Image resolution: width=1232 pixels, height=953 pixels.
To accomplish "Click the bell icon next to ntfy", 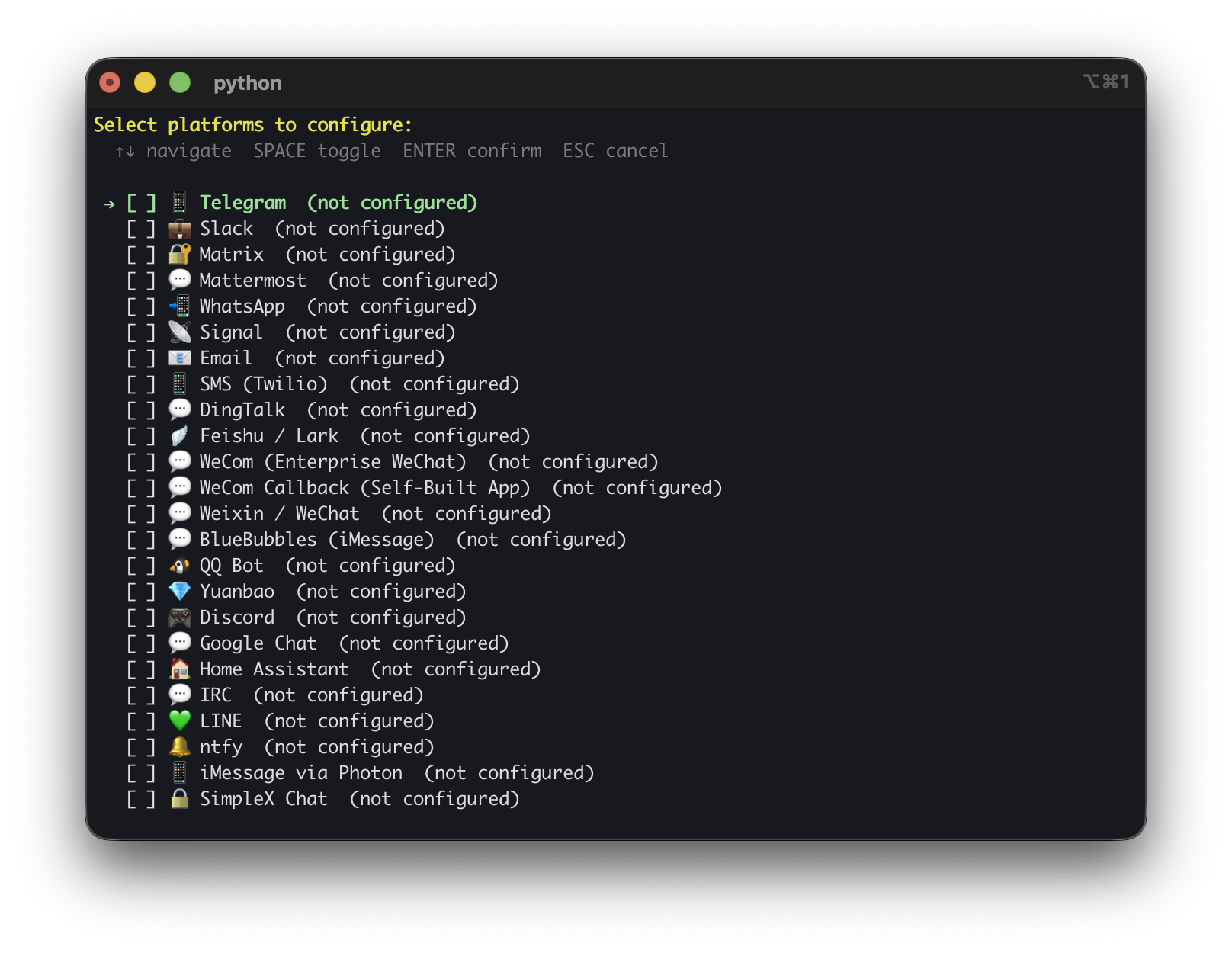I will coord(179,747).
